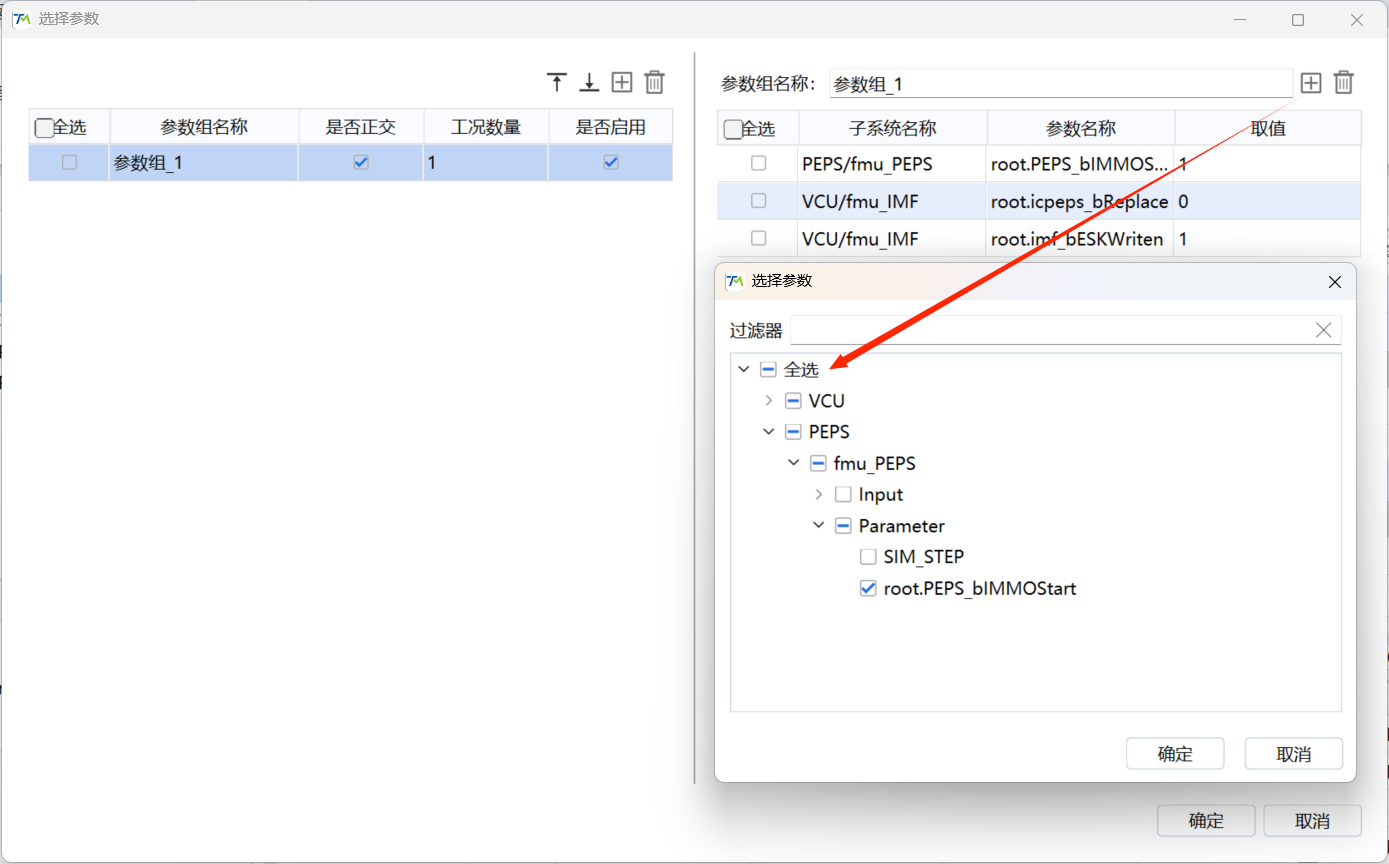Add a new parameter group in left panel
The image size is (1389, 864).
622,83
